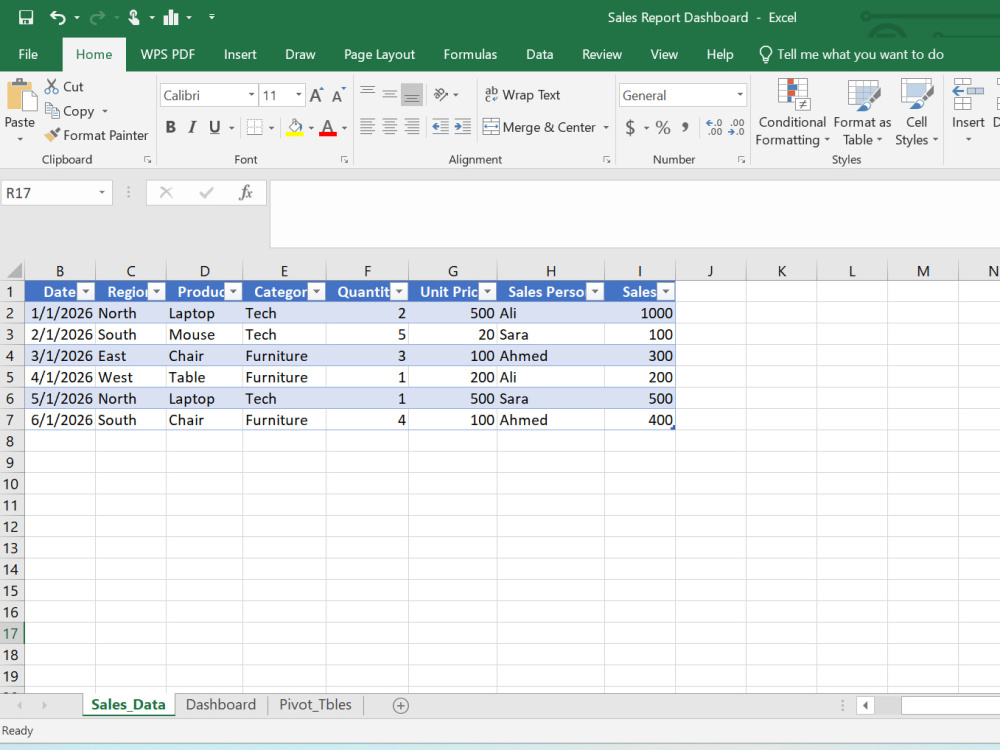Toggle Align Left

367,126
